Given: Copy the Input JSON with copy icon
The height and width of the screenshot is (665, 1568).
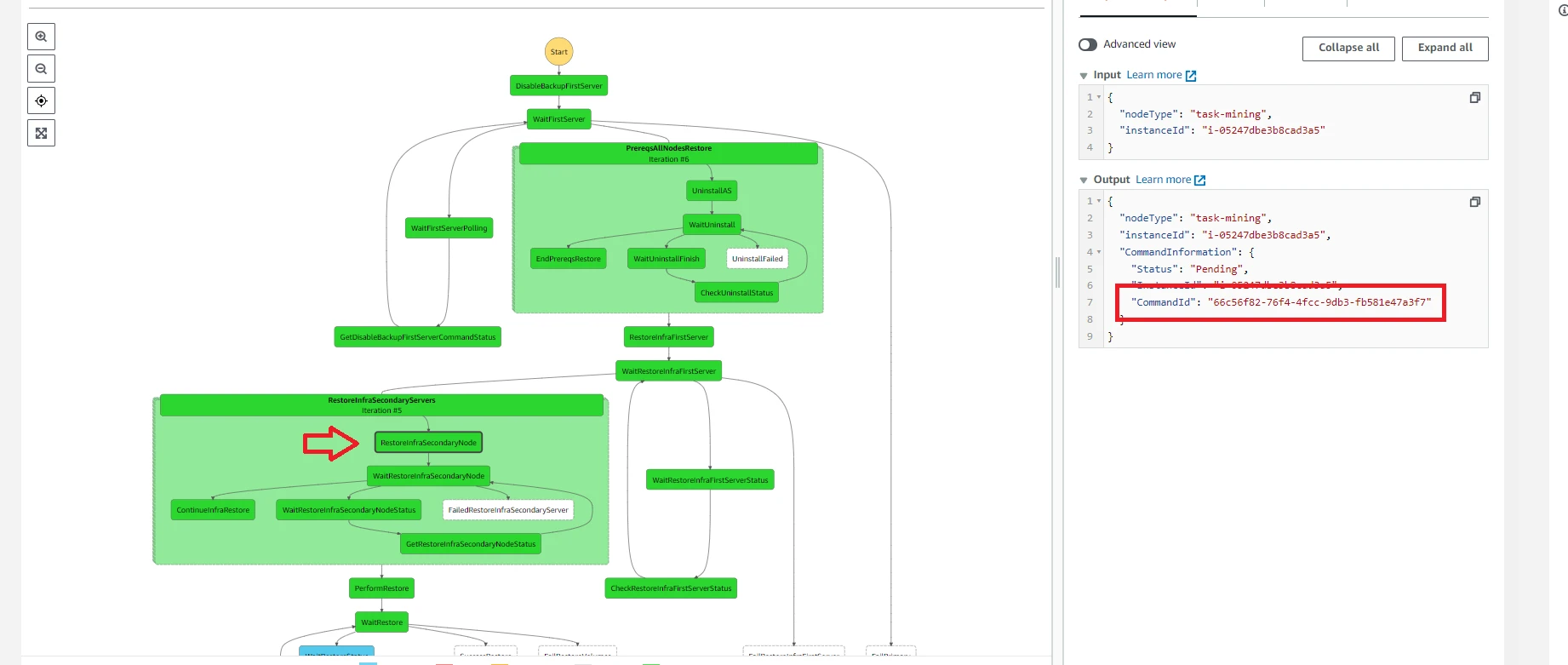Looking at the screenshot, I should [x=1475, y=97].
